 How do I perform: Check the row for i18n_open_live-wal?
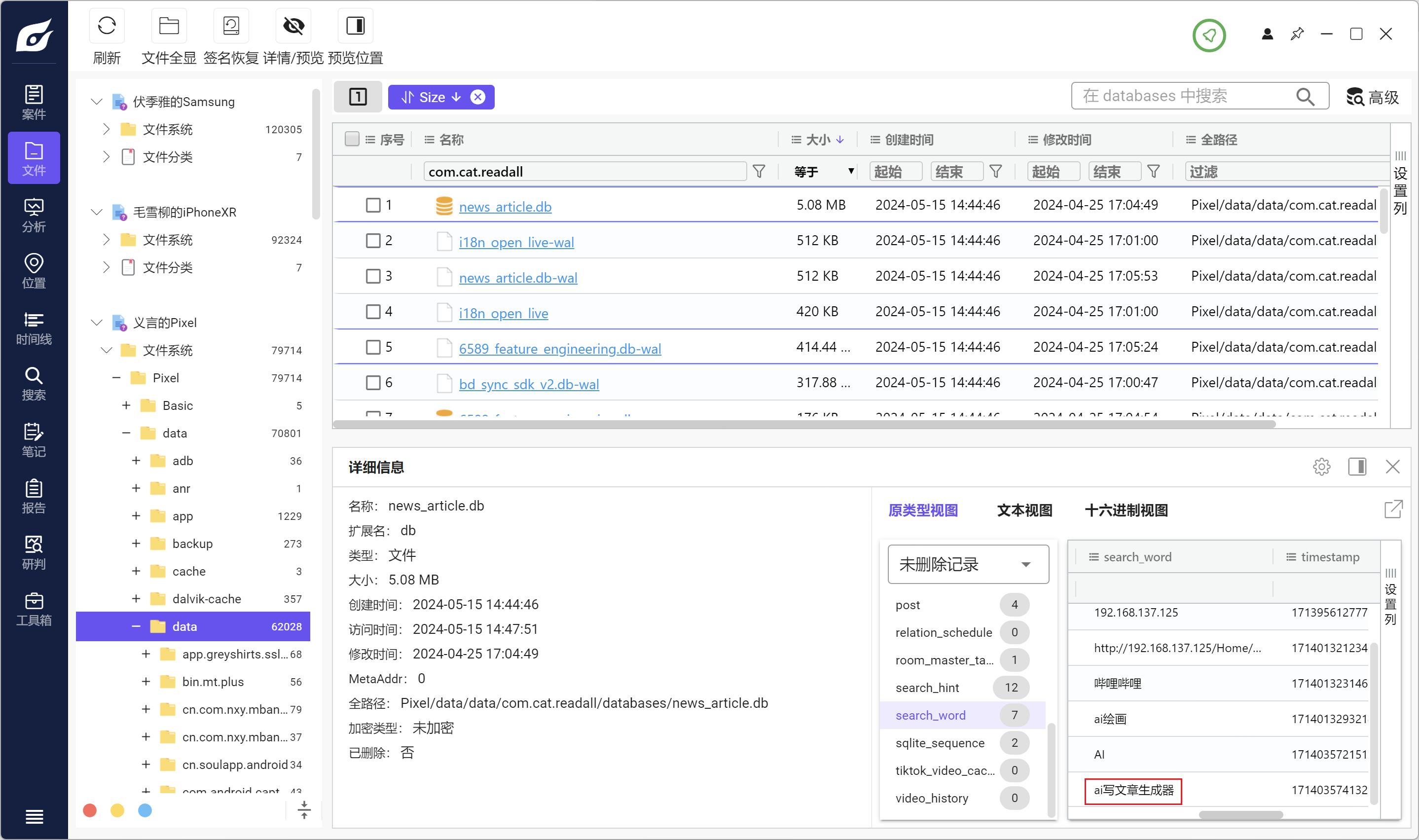(x=373, y=241)
